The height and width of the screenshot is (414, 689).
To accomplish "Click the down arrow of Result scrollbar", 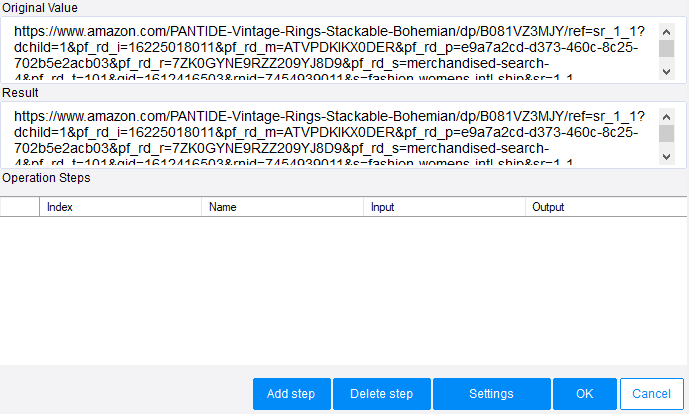I will coord(667,156).
